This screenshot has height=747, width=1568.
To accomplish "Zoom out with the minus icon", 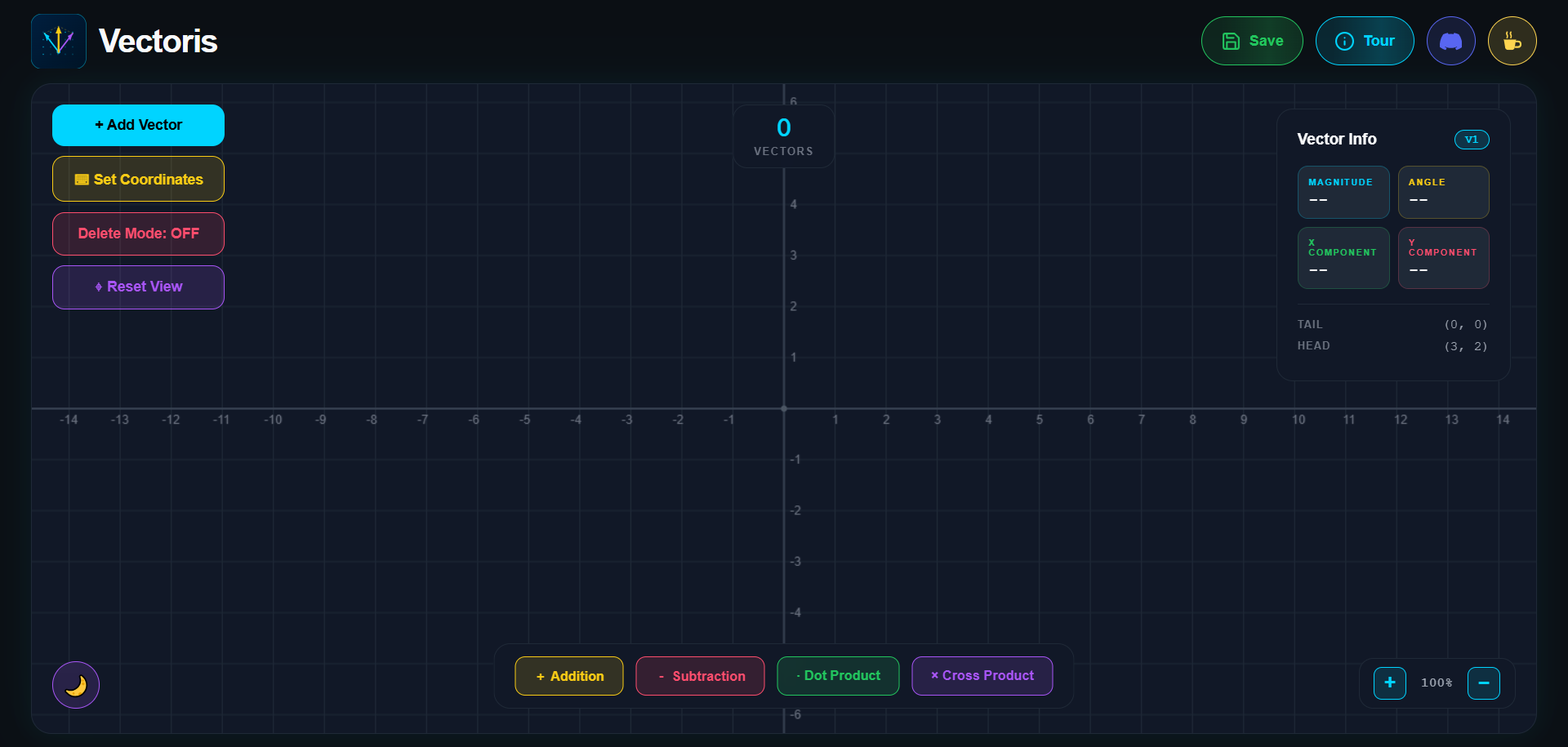I will (1483, 683).
